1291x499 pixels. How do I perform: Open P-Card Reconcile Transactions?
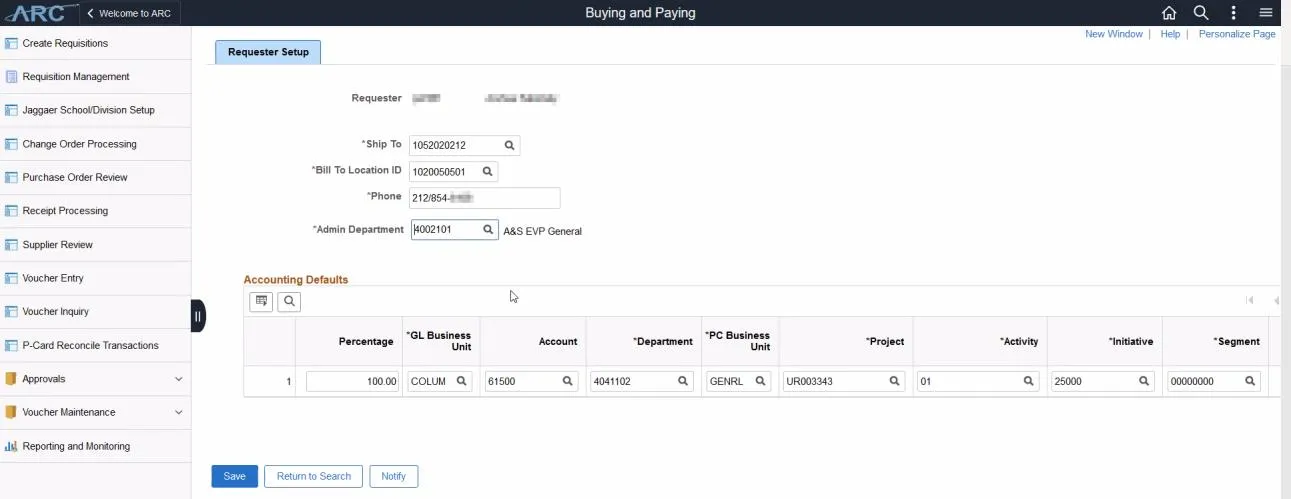[96, 345]
